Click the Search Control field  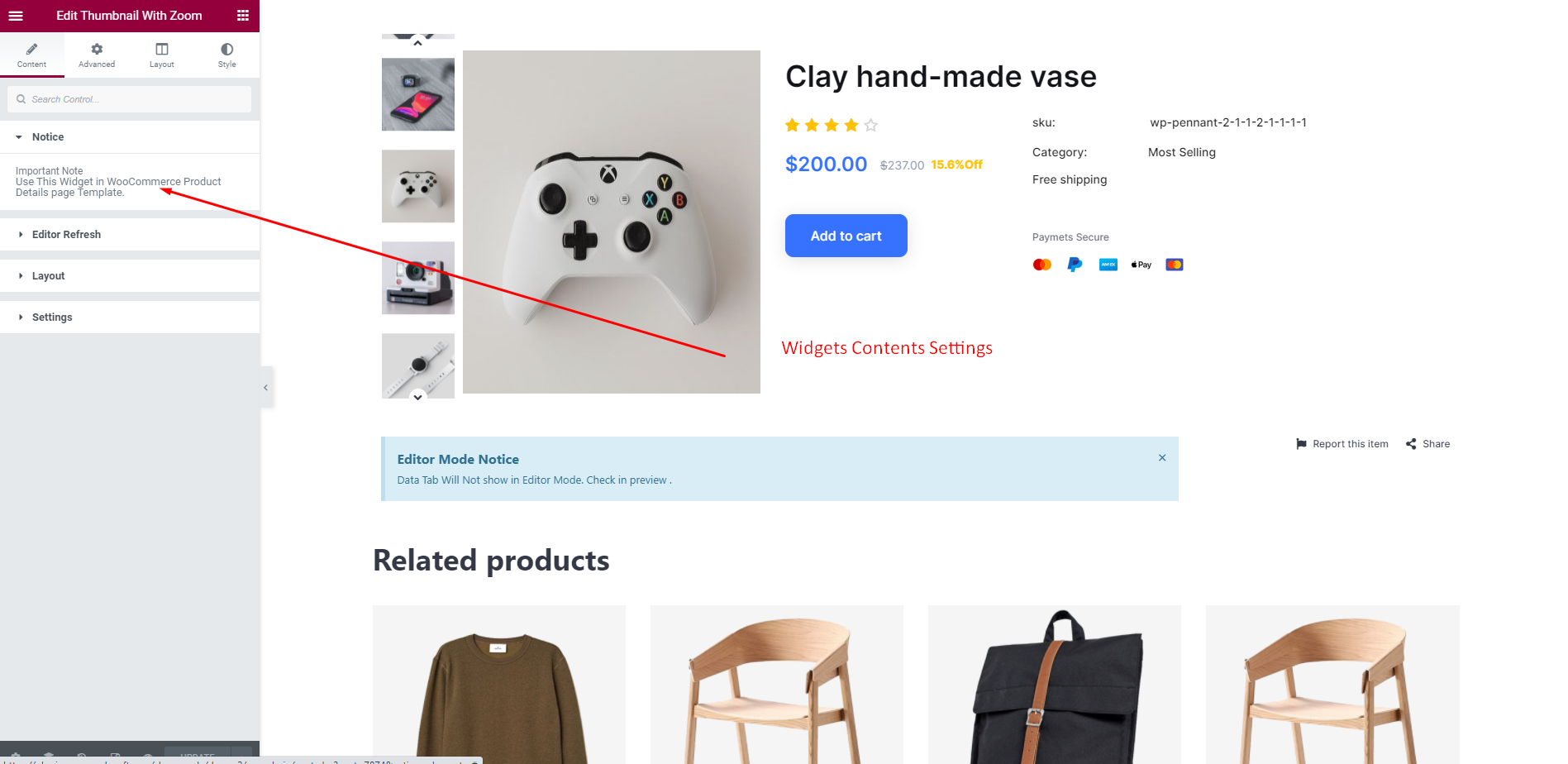tap(130, 99)
